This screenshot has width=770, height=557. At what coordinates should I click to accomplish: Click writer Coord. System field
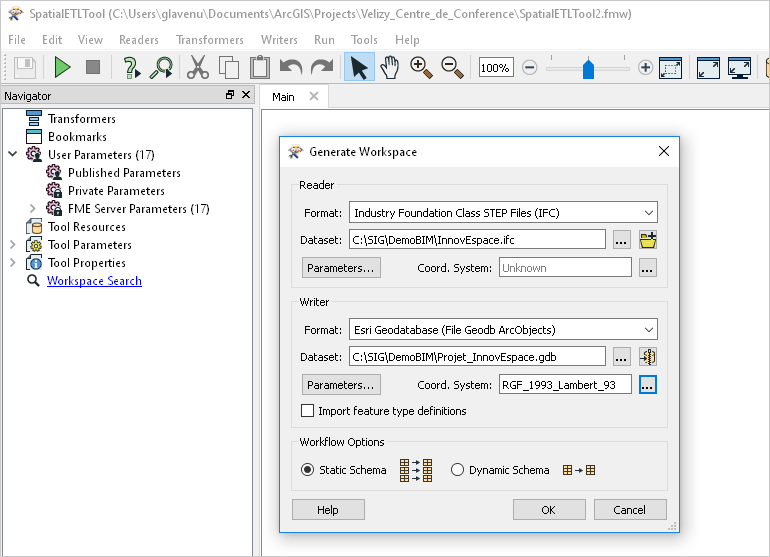tap(565, 385)
